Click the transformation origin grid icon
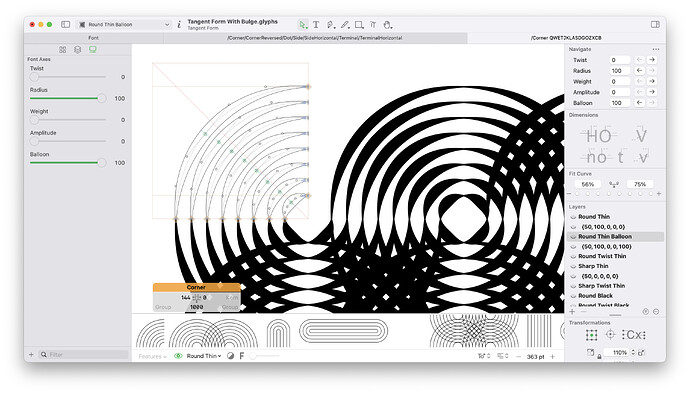This screenshot has height=393, width=690. 591,335
